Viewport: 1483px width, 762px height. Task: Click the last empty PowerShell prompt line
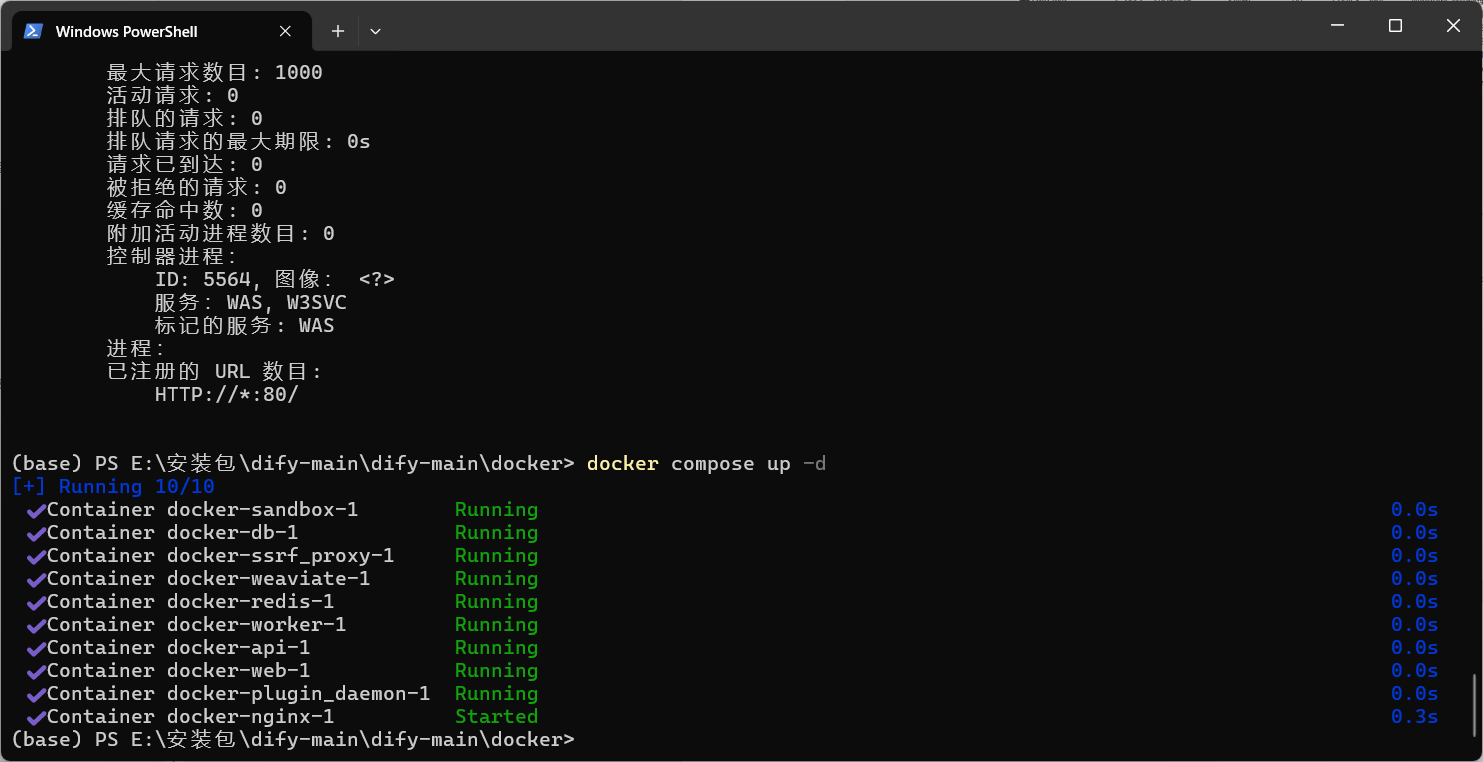click(293, 740)
